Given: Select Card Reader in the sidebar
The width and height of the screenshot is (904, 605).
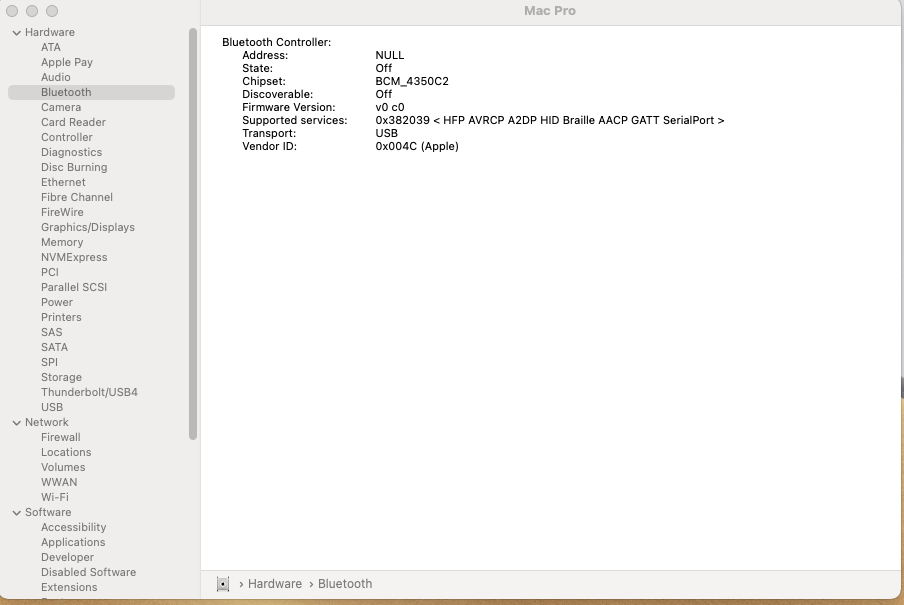Looking at the screenshot, I should [x=73, y=122].
